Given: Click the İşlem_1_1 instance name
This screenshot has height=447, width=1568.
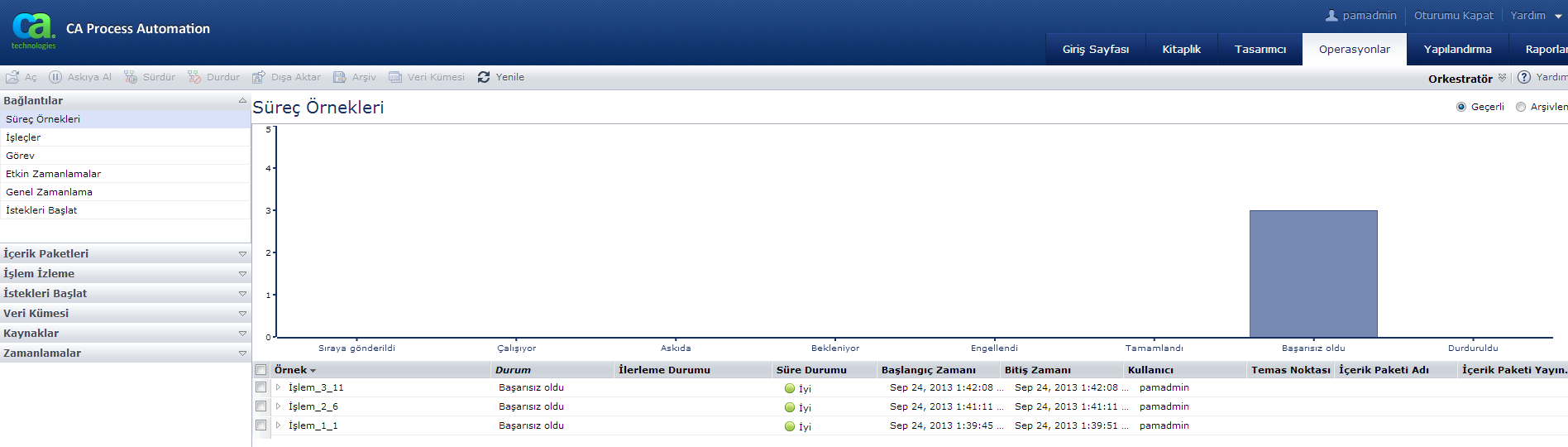Looking at the screenshot, I should click(313, 425).
